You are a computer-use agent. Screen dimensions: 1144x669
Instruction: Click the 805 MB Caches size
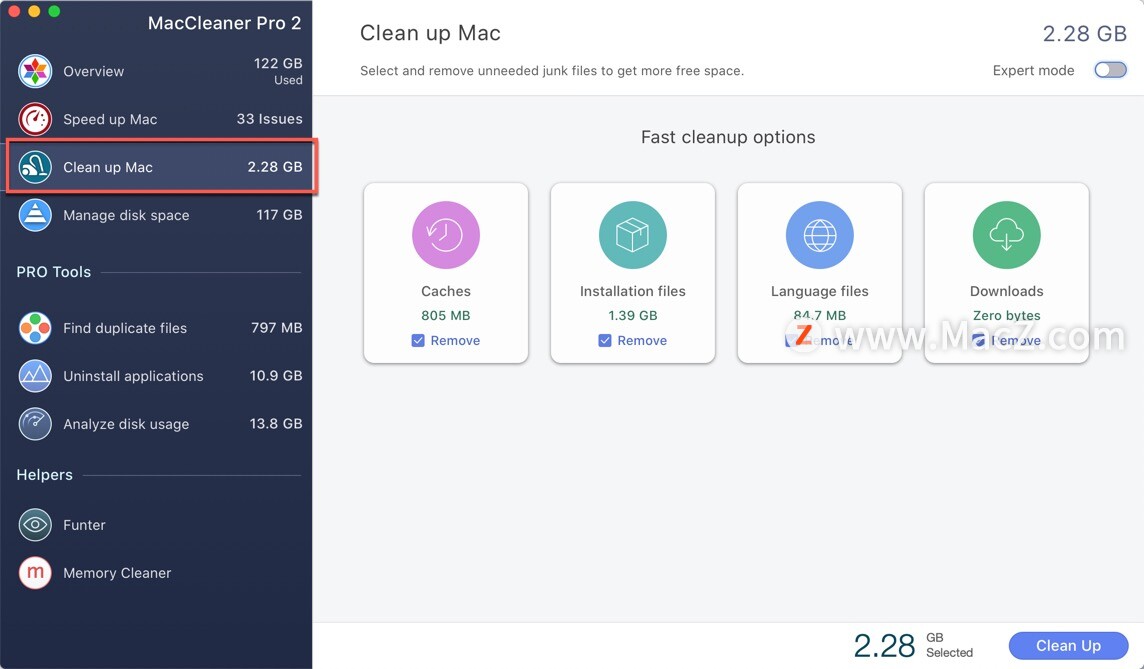point(446,315)
